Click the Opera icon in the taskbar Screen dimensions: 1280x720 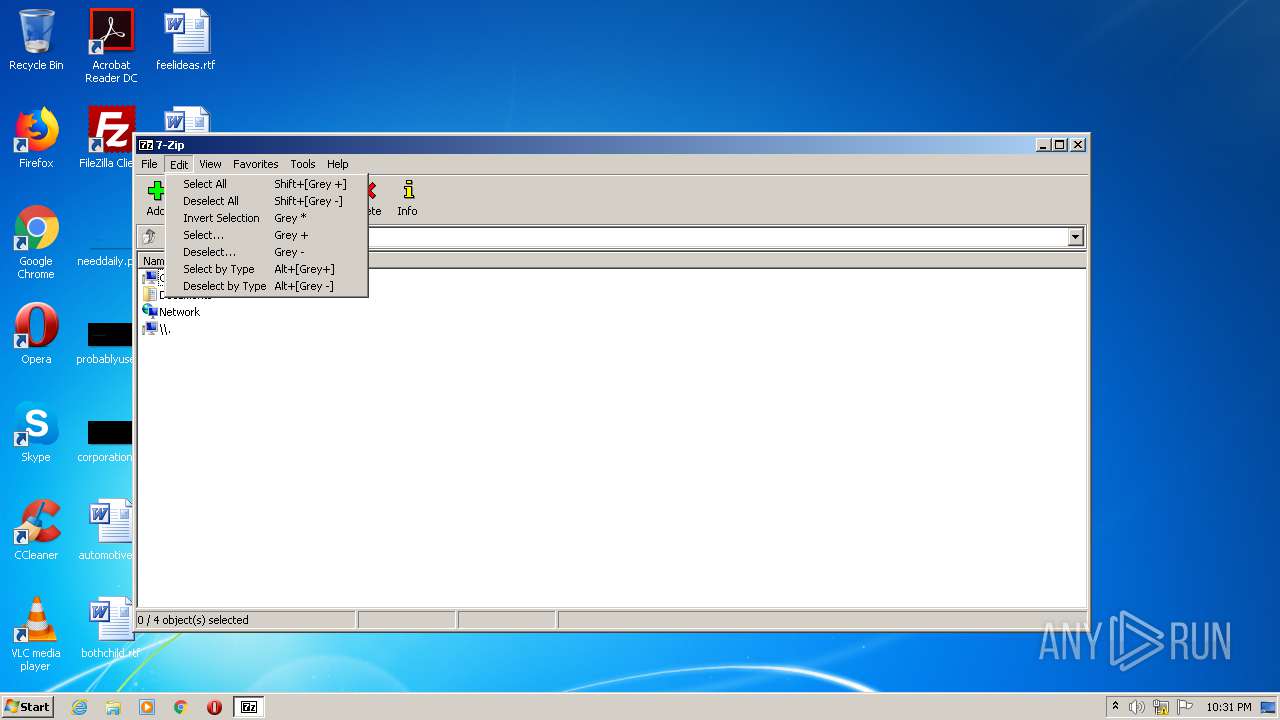tap(214, 707)
